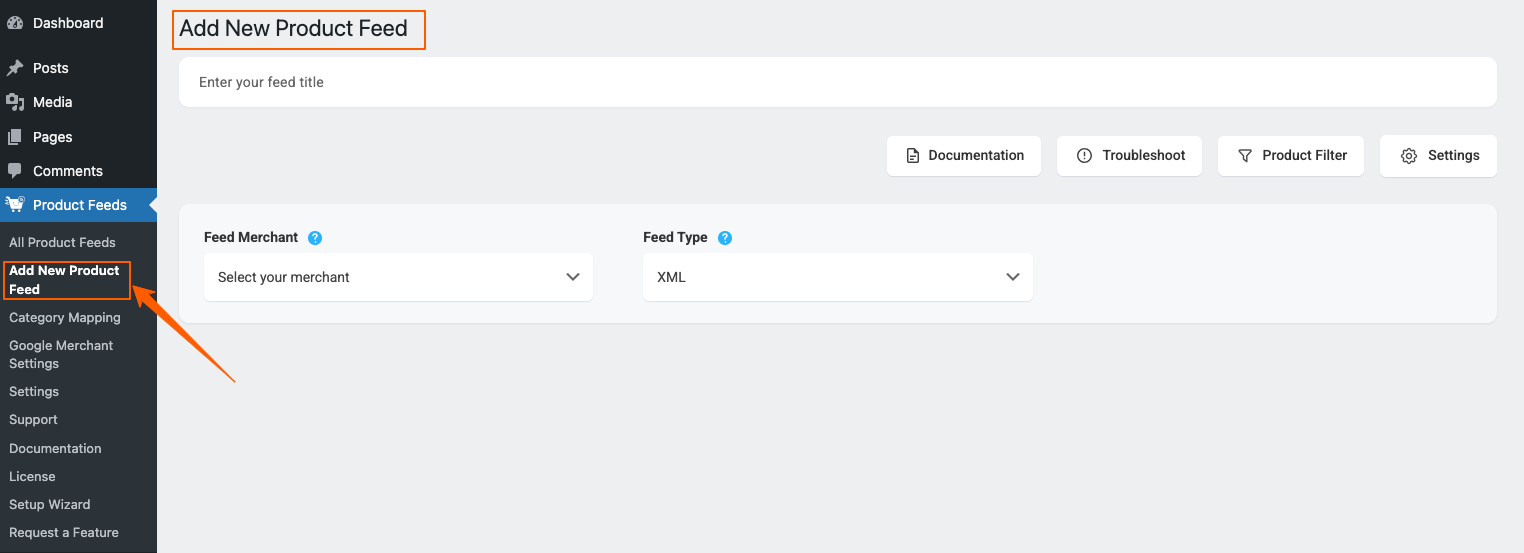Image resolution: width=1524 pixels, height=553 pixels.
Task: Click the Dashboard gauge icon
Action: tap(15, 23)
